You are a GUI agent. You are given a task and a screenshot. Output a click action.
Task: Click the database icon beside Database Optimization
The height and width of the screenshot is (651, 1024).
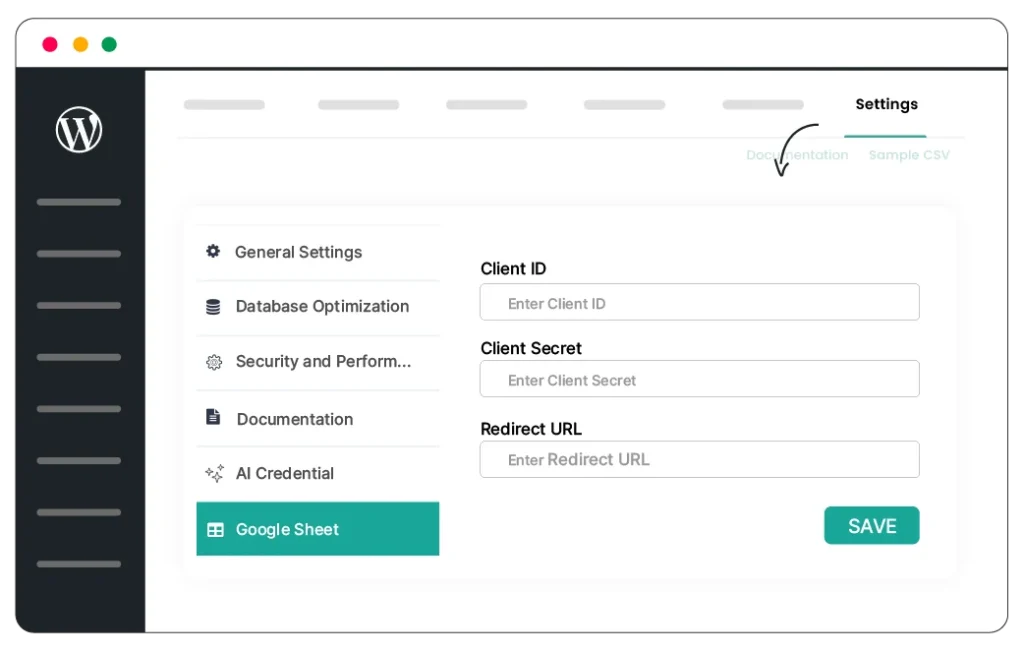click(x=213, y=306)
